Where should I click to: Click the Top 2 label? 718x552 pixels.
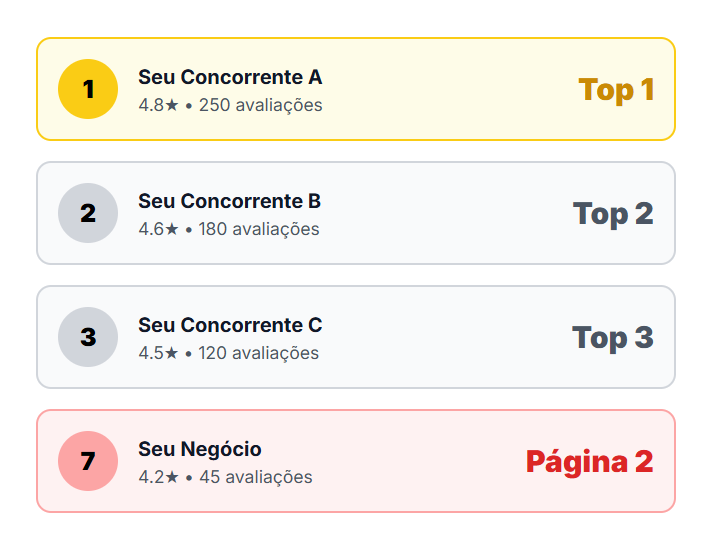(x=613, y=213)
